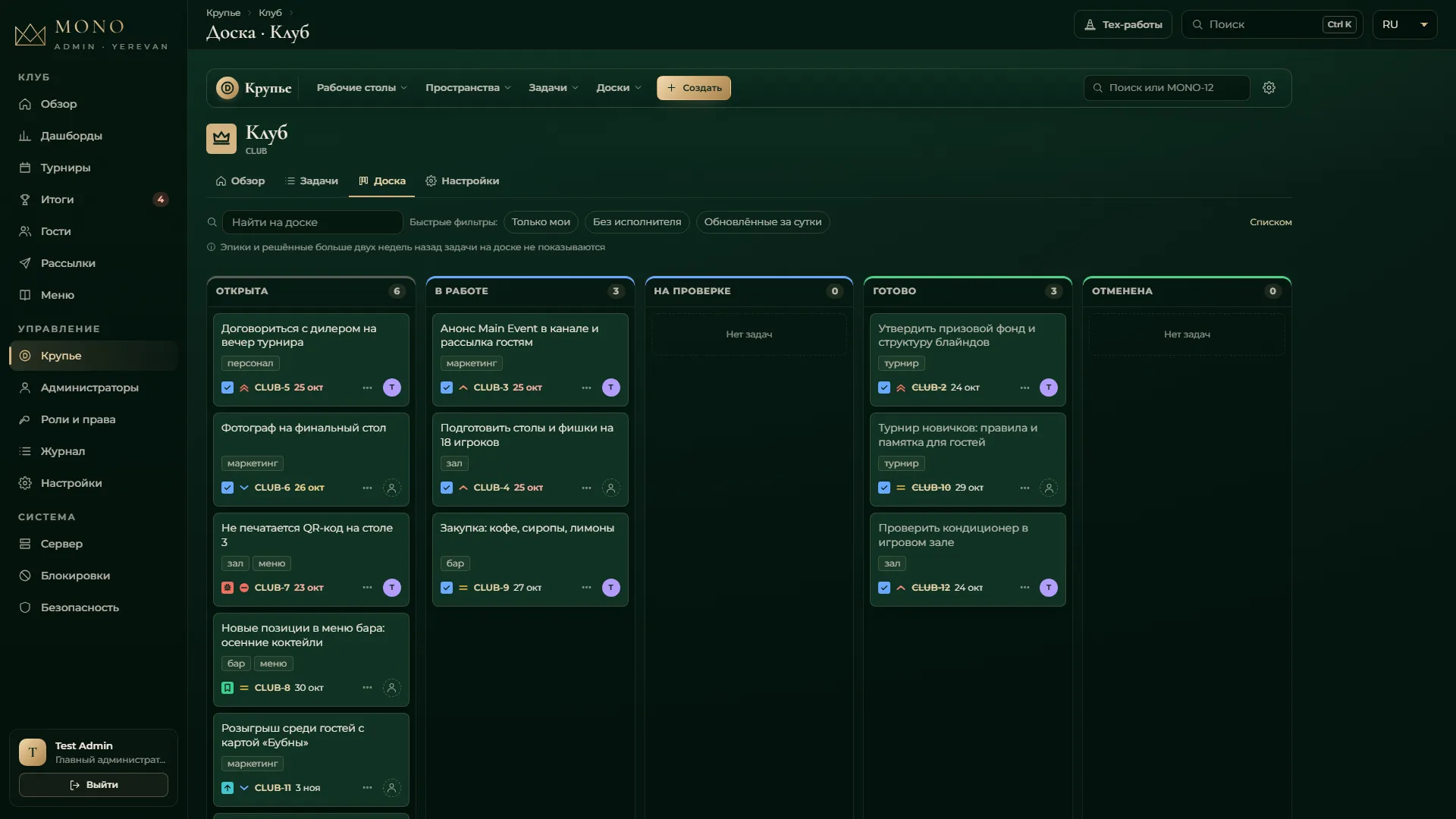Expand Задачи dropdown in toolbar
This screenshot has height=819, width=1456.
click(554, 88)
